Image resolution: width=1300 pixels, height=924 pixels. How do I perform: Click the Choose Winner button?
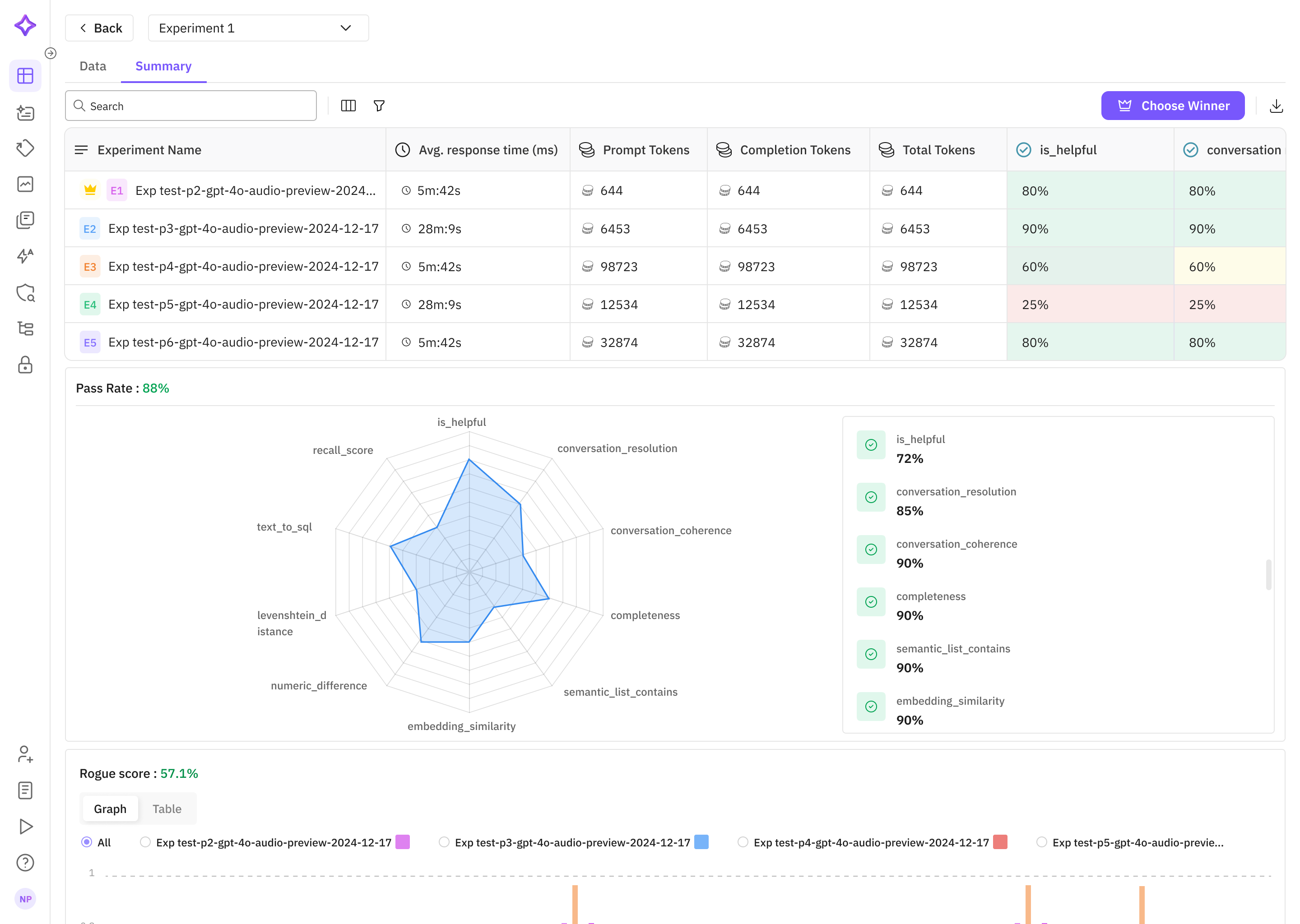[x=1173, y=106]
